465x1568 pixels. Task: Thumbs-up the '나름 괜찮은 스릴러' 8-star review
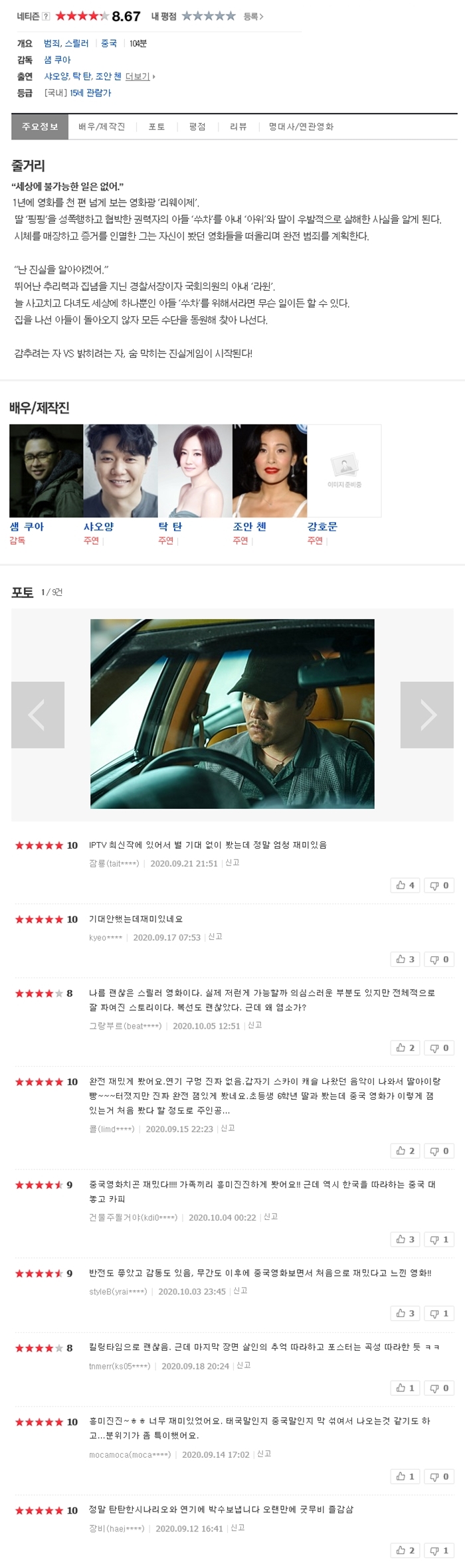point(405,1047)
